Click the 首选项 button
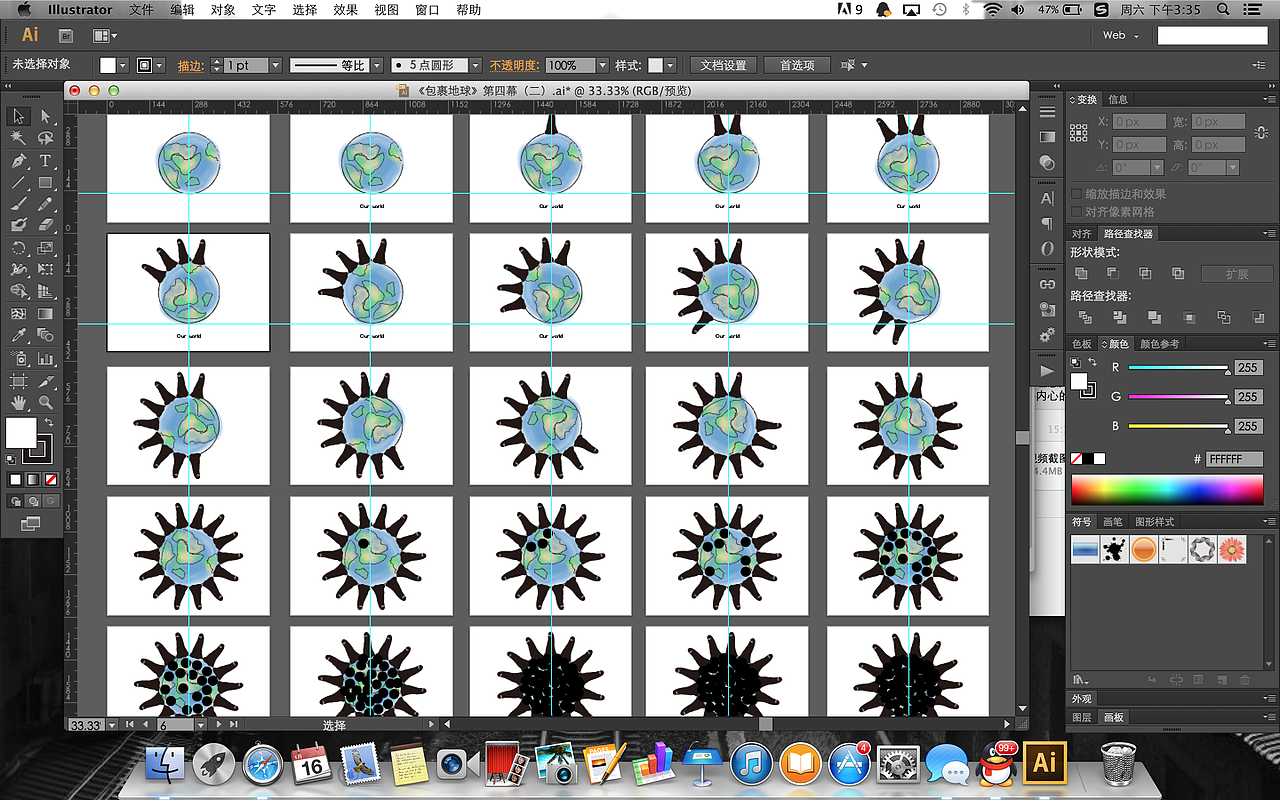 (797, 65)
